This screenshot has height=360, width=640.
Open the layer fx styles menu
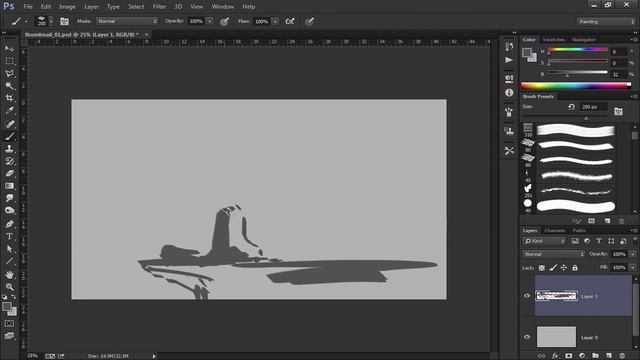pyautogui.click(x=555, y=356)
